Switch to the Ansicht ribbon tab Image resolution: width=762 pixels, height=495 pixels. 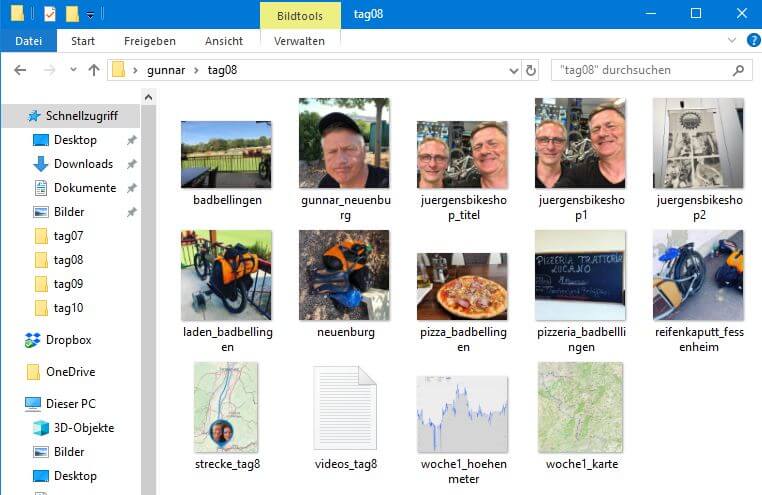pos(224,41)
